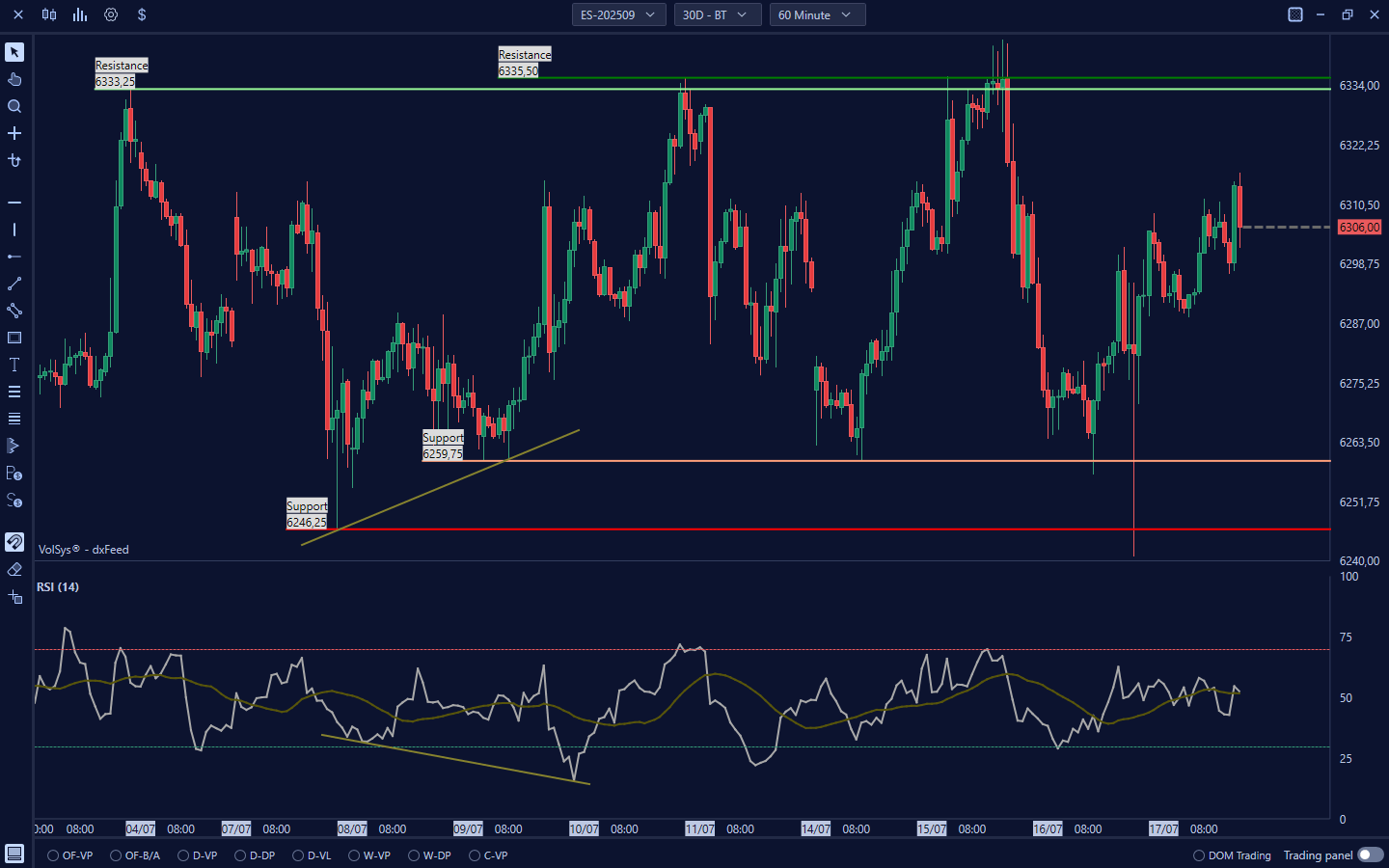This screenshot has height=868, width=1389.
Task: Select the text annotation tool
Action: click(14, 365)
